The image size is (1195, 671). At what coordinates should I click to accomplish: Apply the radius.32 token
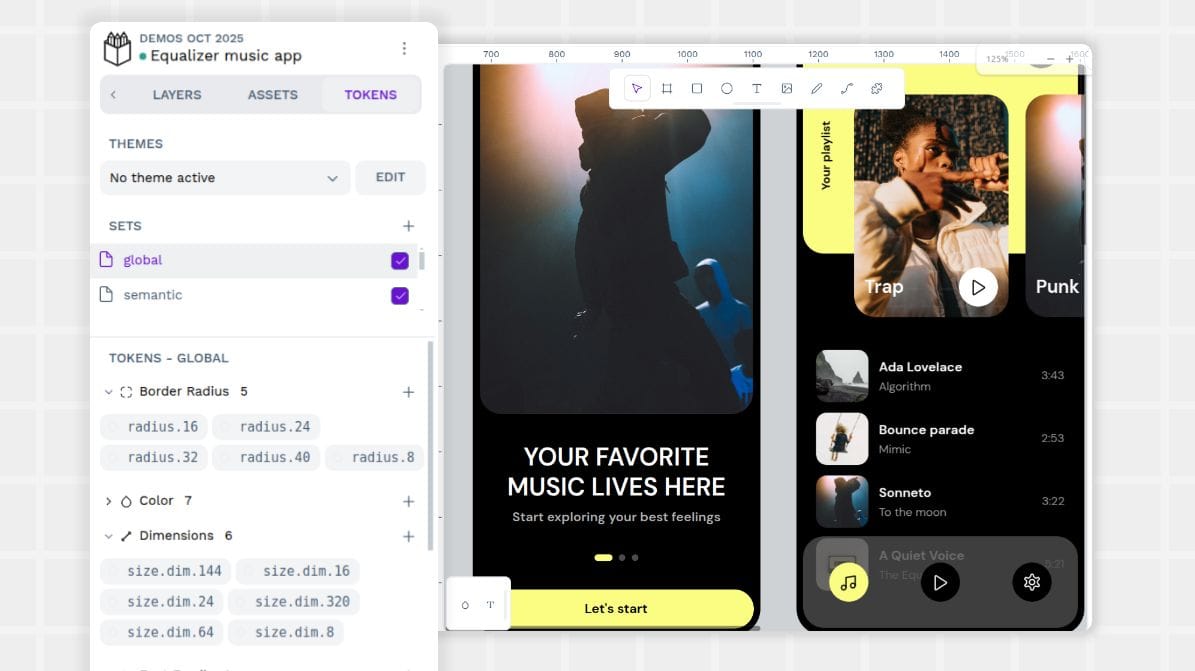pyautogui.click(x=153, y=457)
